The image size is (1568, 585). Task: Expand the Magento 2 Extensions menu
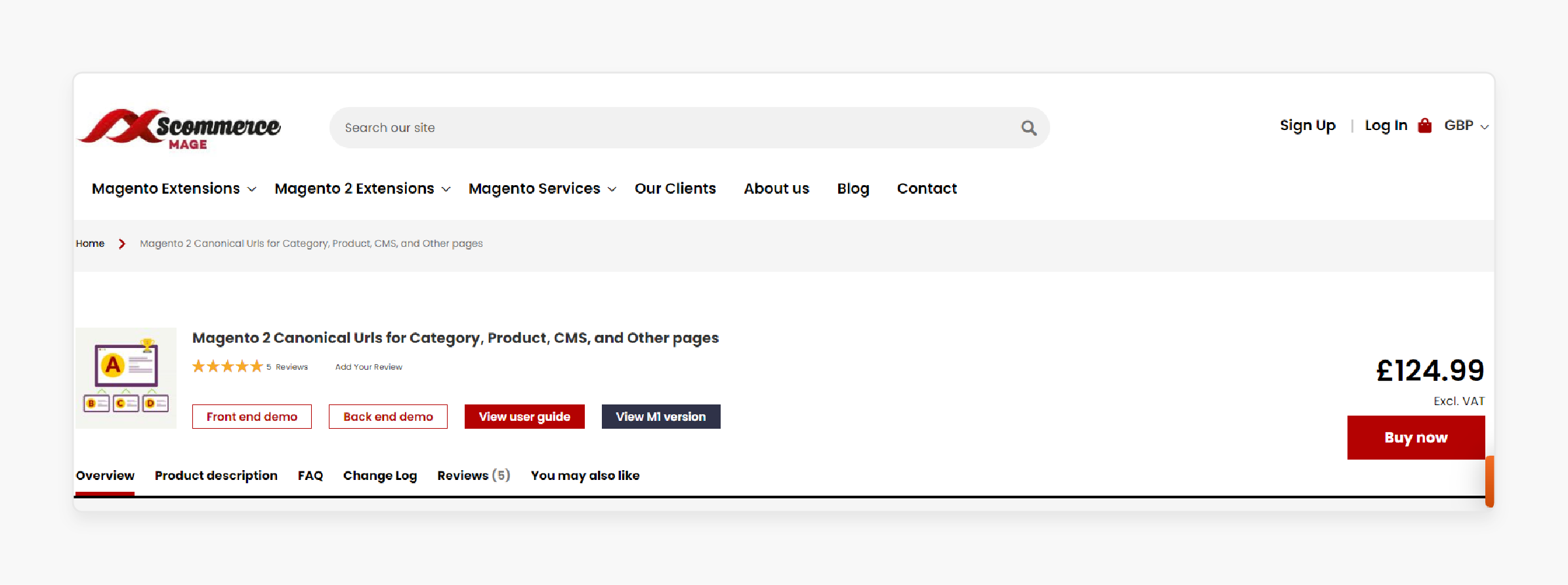coord(362,188)
